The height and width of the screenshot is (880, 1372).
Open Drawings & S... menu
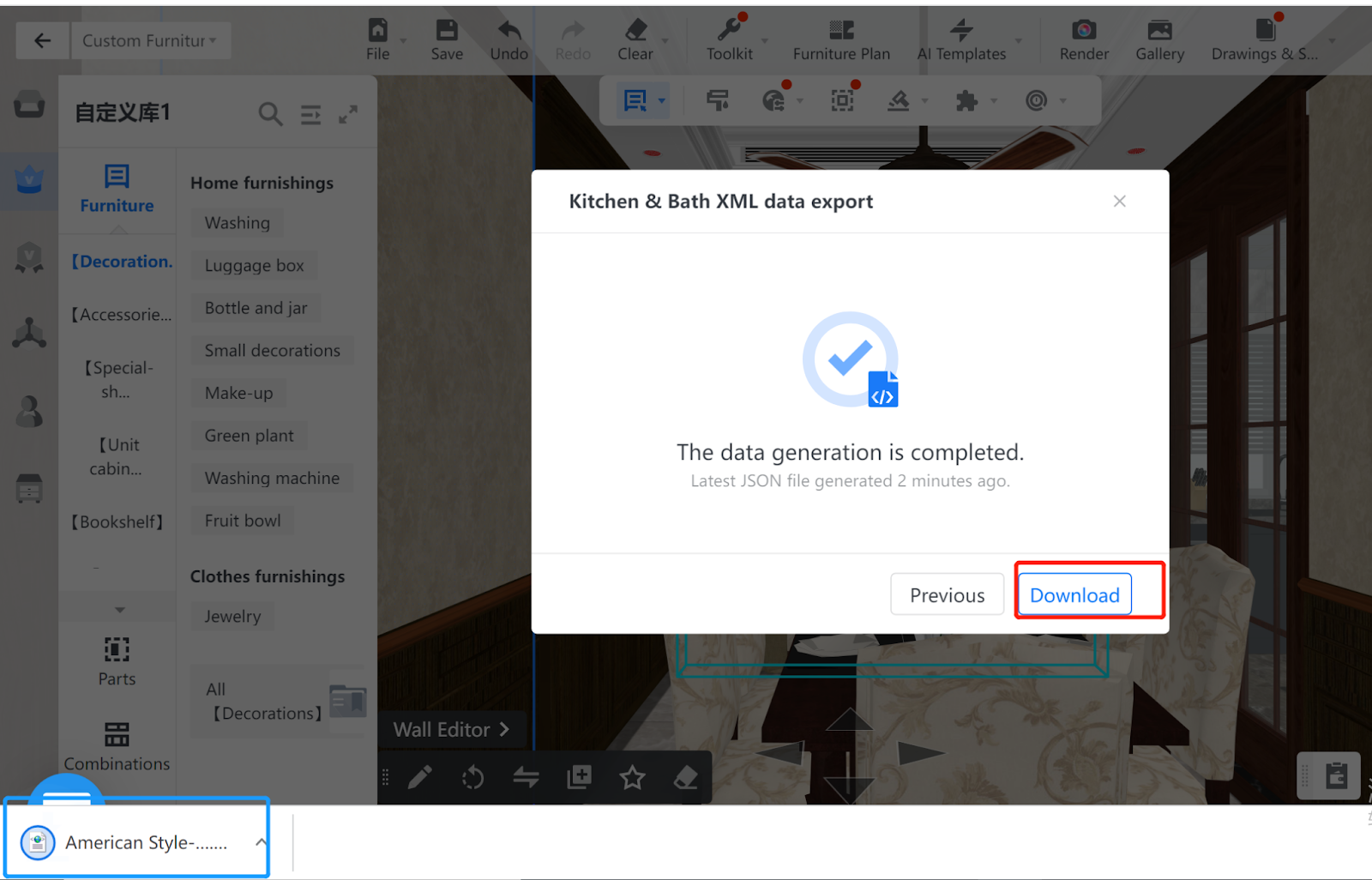pyautogui.click(x=1265, y=40)
